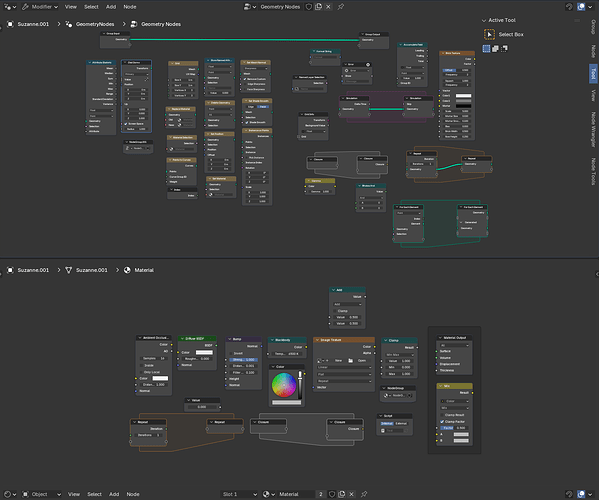This screenshot has height=500, width=599.
Task: Open the View menu in the material node editor
Action: (x=74, y=494)
